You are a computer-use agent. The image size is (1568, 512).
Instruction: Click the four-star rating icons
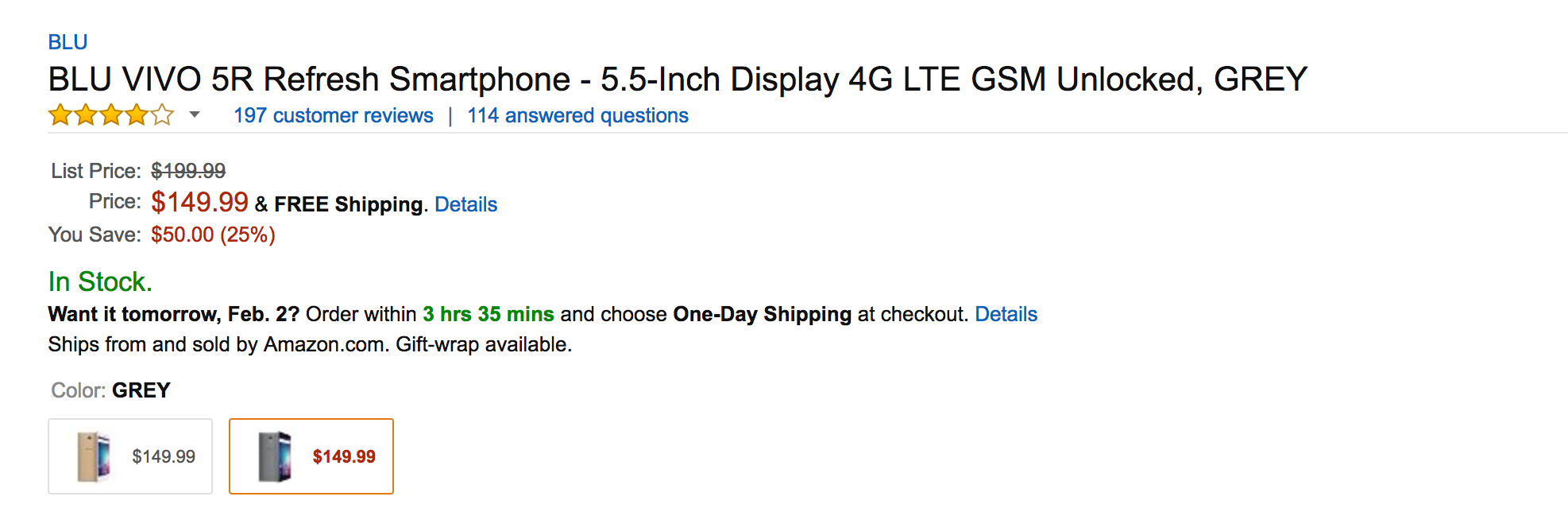click(111, 115)
